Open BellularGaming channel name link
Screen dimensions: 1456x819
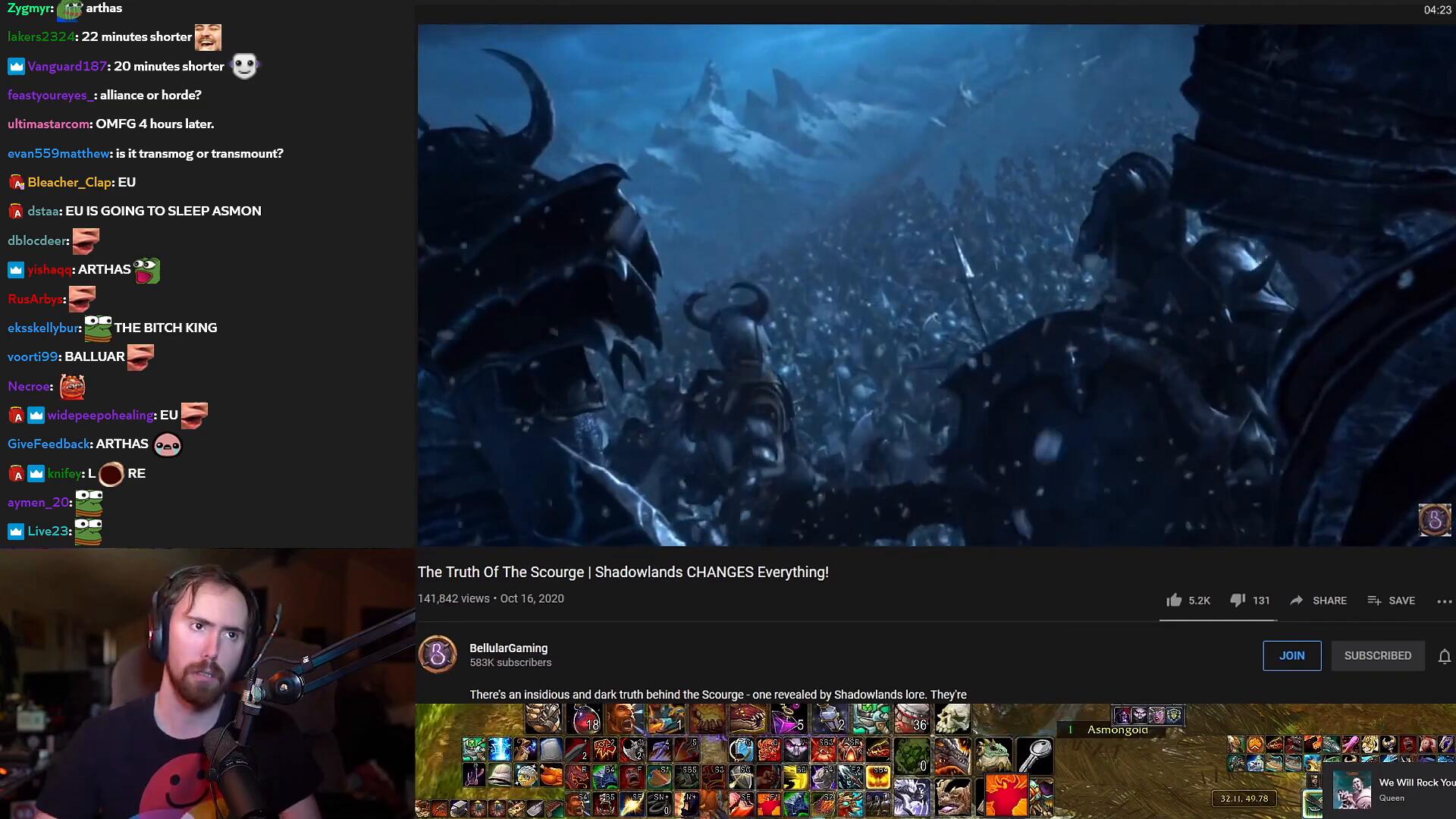click(x=508, y=648)
